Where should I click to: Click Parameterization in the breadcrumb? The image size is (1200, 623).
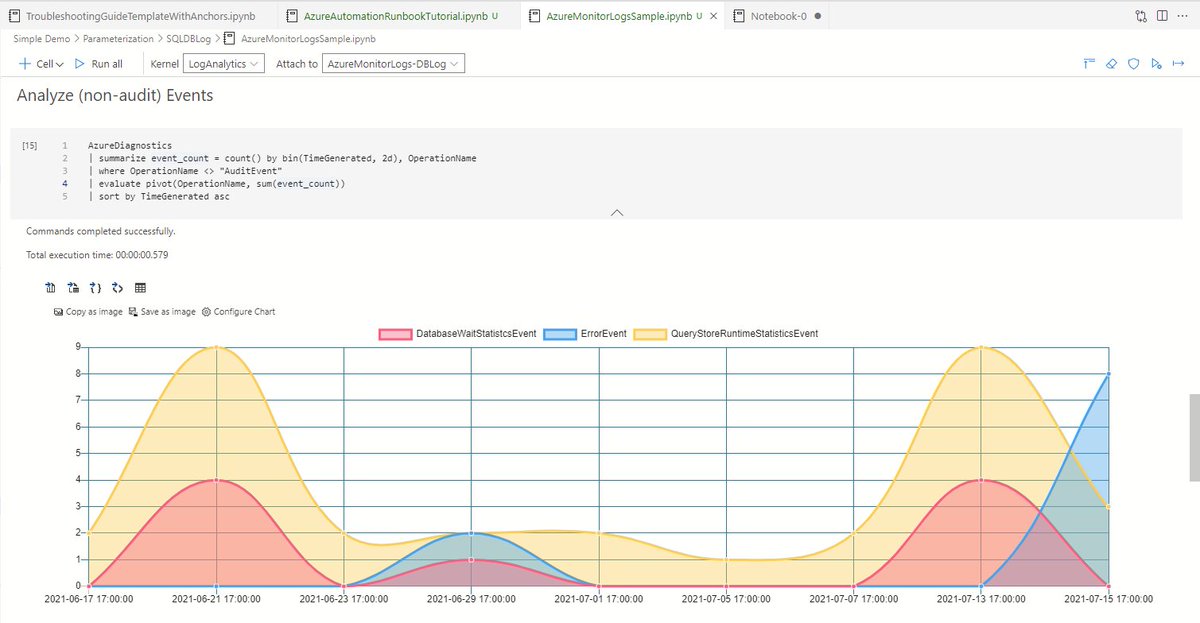click(119, 39)
